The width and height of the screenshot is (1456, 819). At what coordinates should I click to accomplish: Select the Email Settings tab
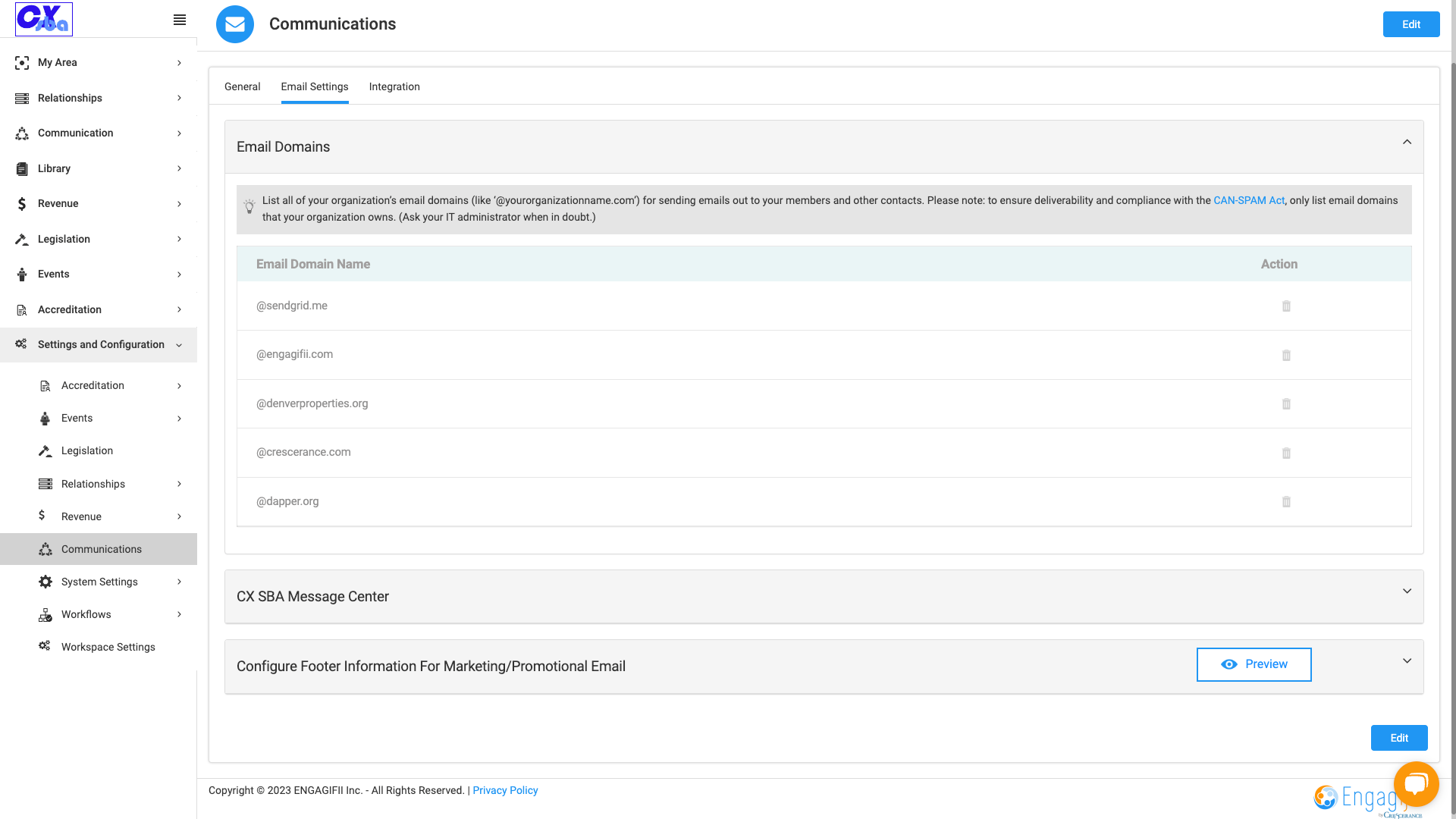(x=315, y=86)
